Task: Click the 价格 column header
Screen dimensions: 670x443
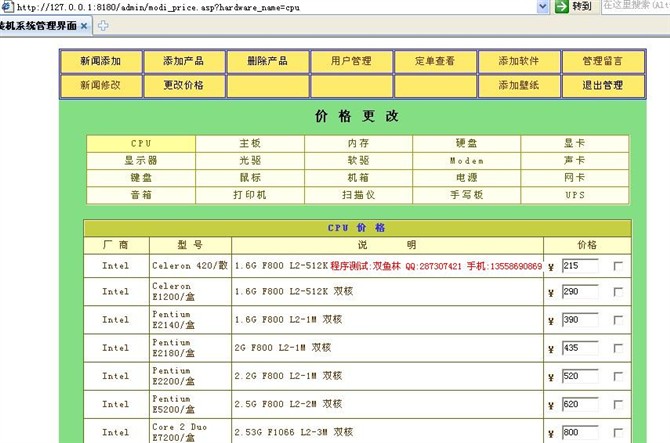Action: click(587, 245)
